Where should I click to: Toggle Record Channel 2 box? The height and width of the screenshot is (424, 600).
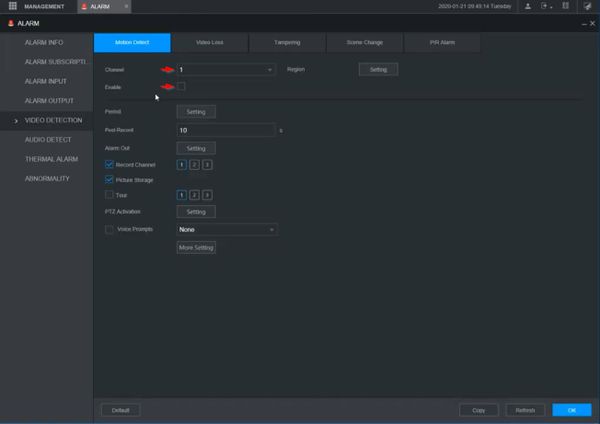[194, 165]
